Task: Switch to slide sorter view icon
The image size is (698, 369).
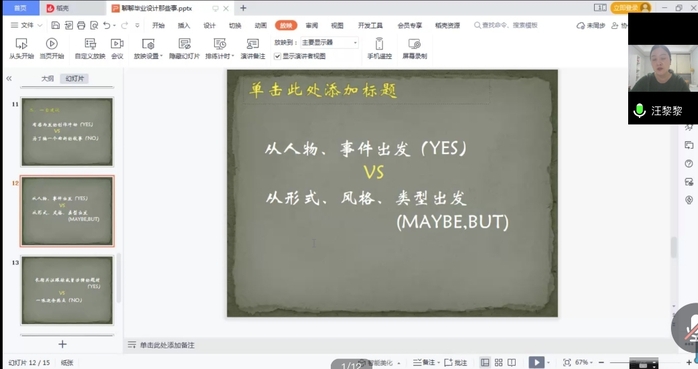Action: [x=499, y=362]
